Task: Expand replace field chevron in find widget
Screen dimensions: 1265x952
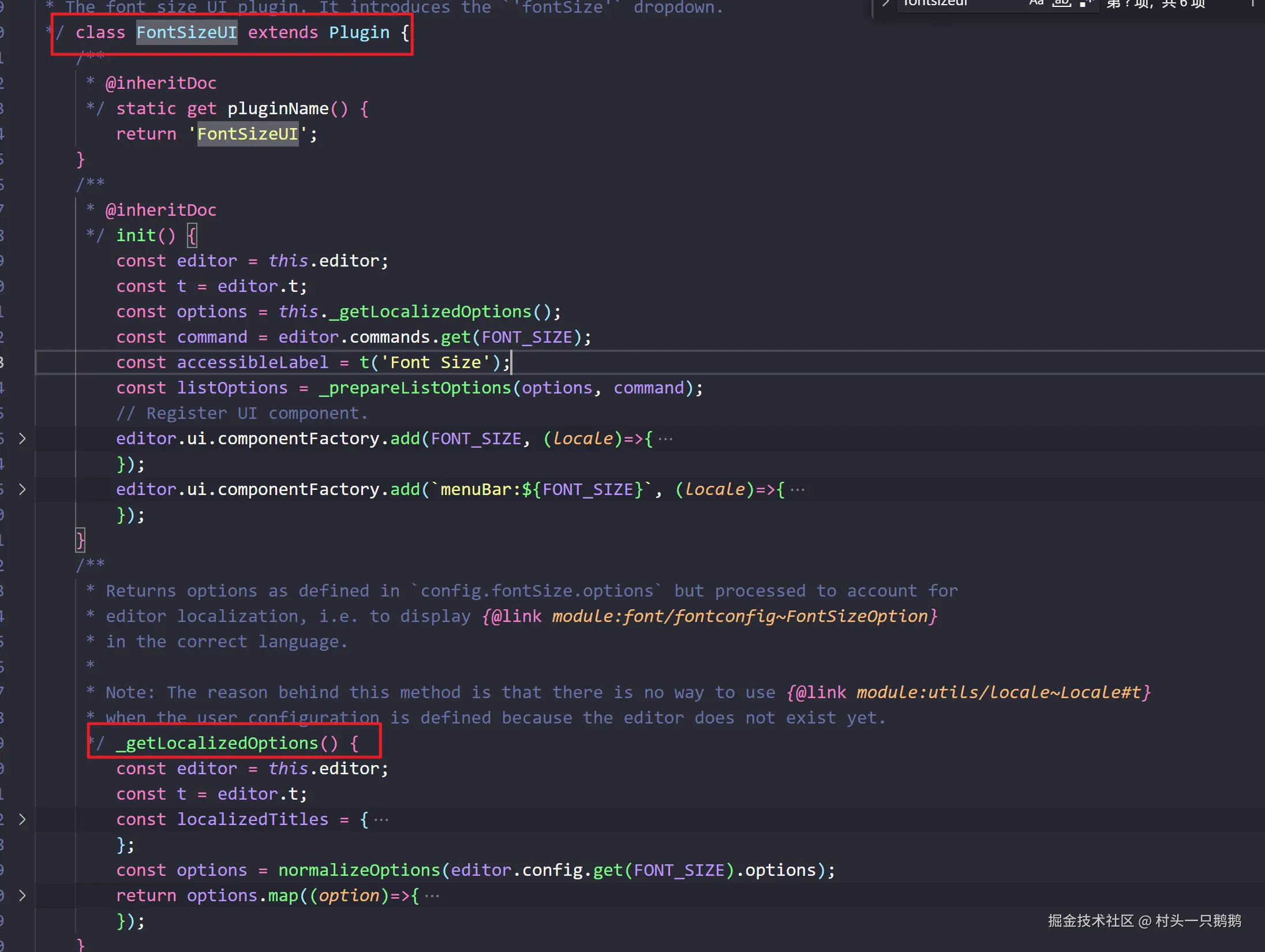Action: 885,3
